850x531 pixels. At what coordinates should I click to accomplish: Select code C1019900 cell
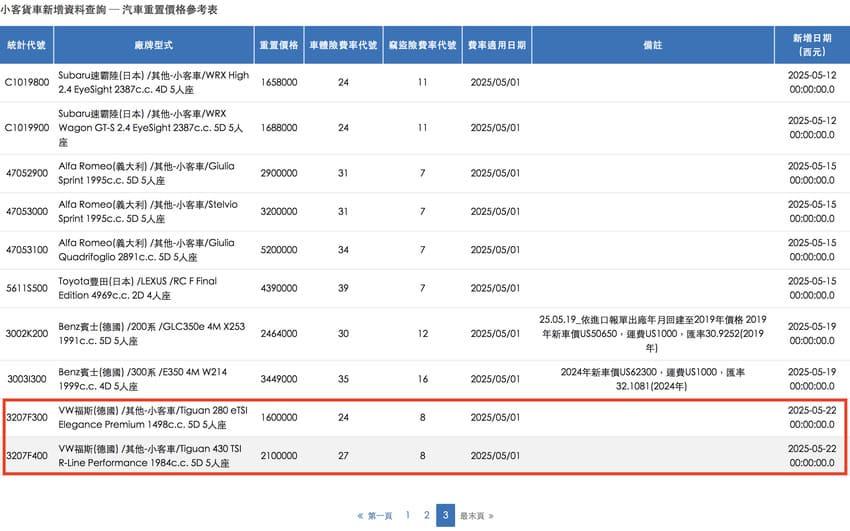point(27,128)
